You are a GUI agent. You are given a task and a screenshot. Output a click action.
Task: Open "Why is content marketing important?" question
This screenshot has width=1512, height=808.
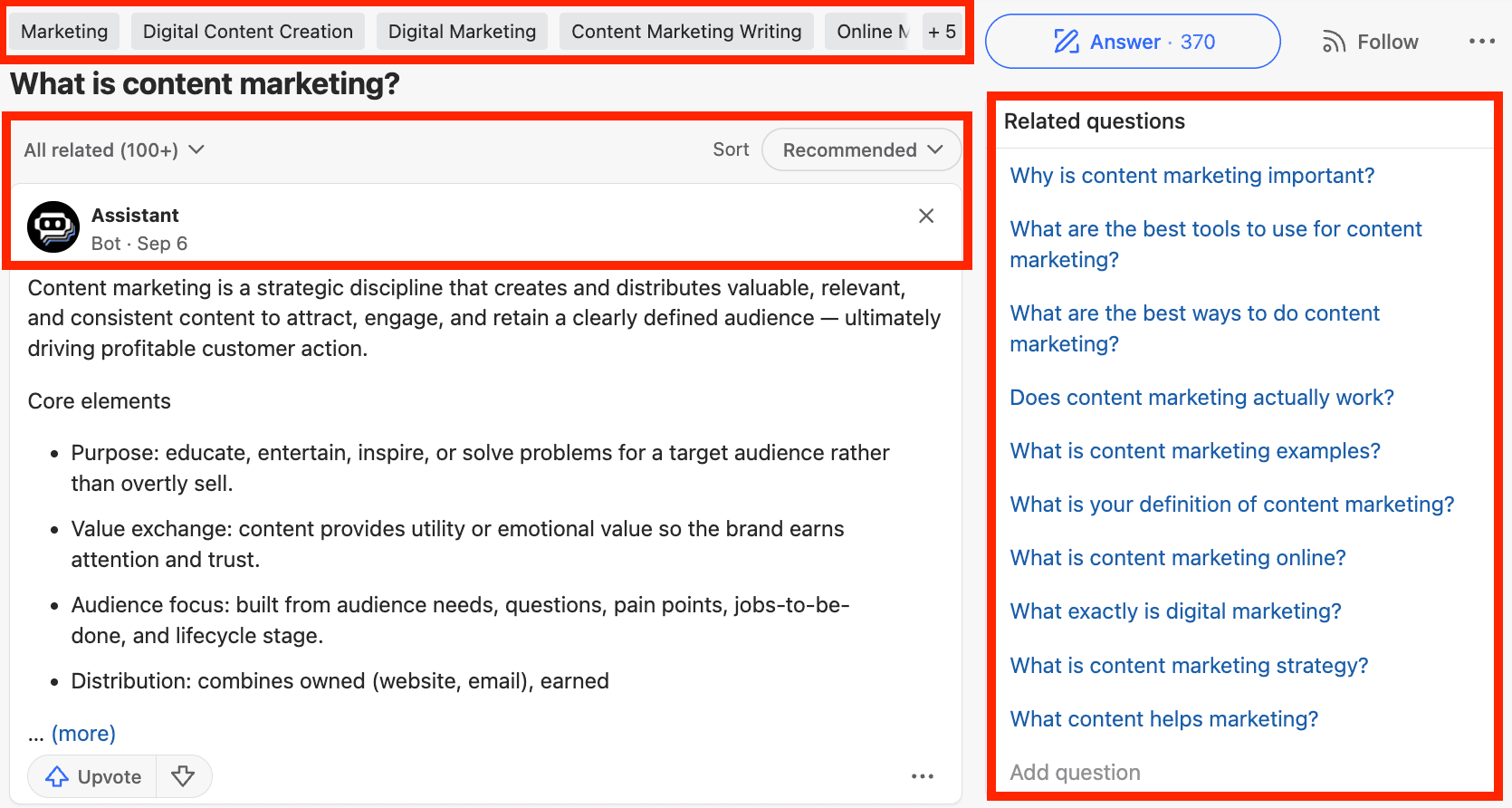(1191, 176)
